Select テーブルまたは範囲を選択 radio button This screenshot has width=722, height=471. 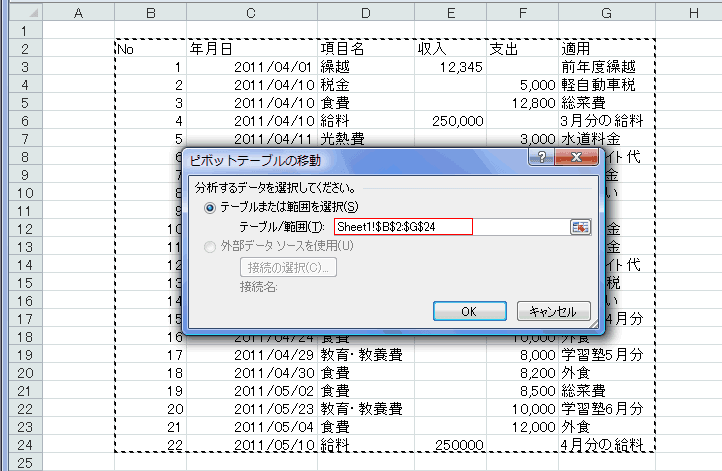[x=210, y=208]
